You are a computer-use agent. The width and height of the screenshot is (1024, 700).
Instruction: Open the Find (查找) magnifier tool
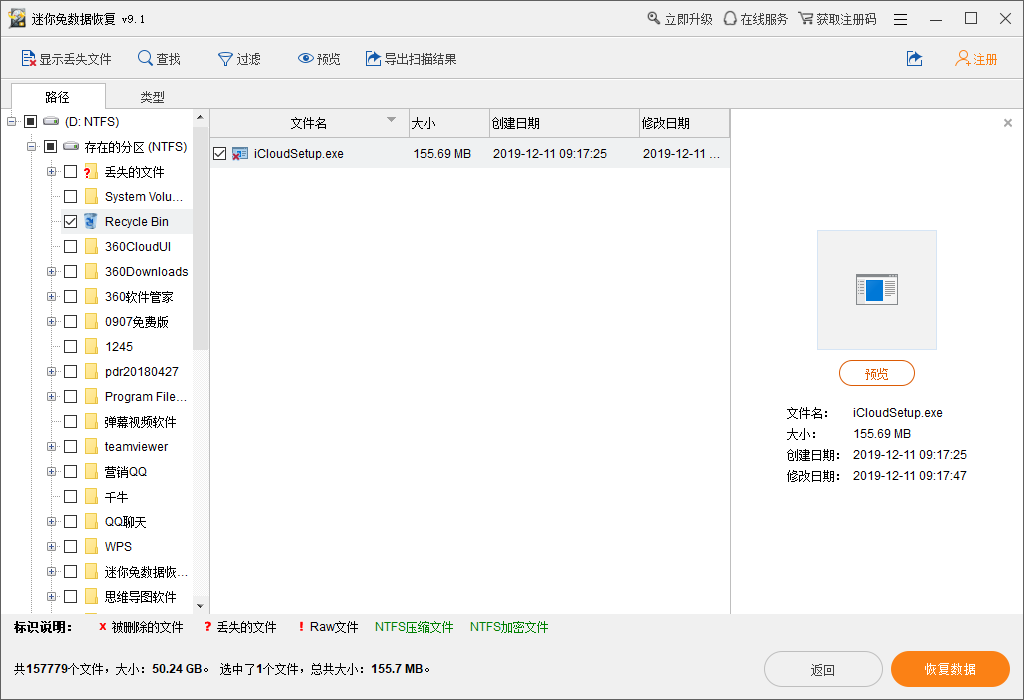(145, 59)
